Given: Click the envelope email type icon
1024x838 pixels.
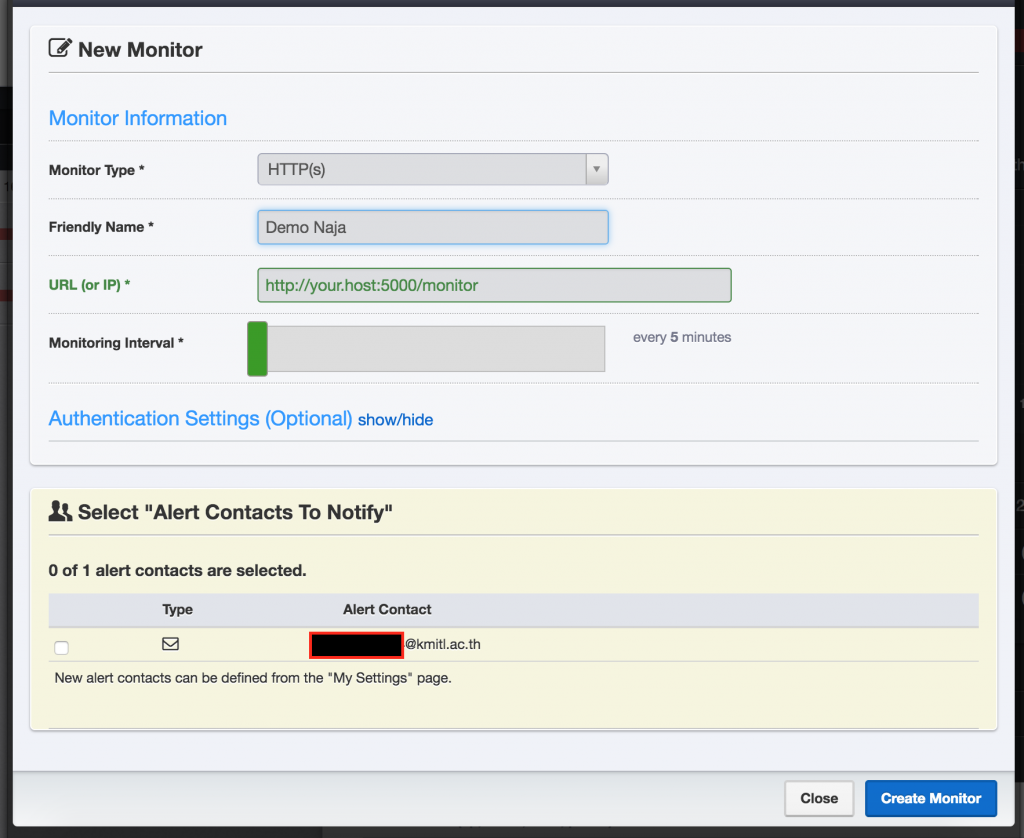Looking at the screenshot, I should pyautogui.click(x=170, y=644).
